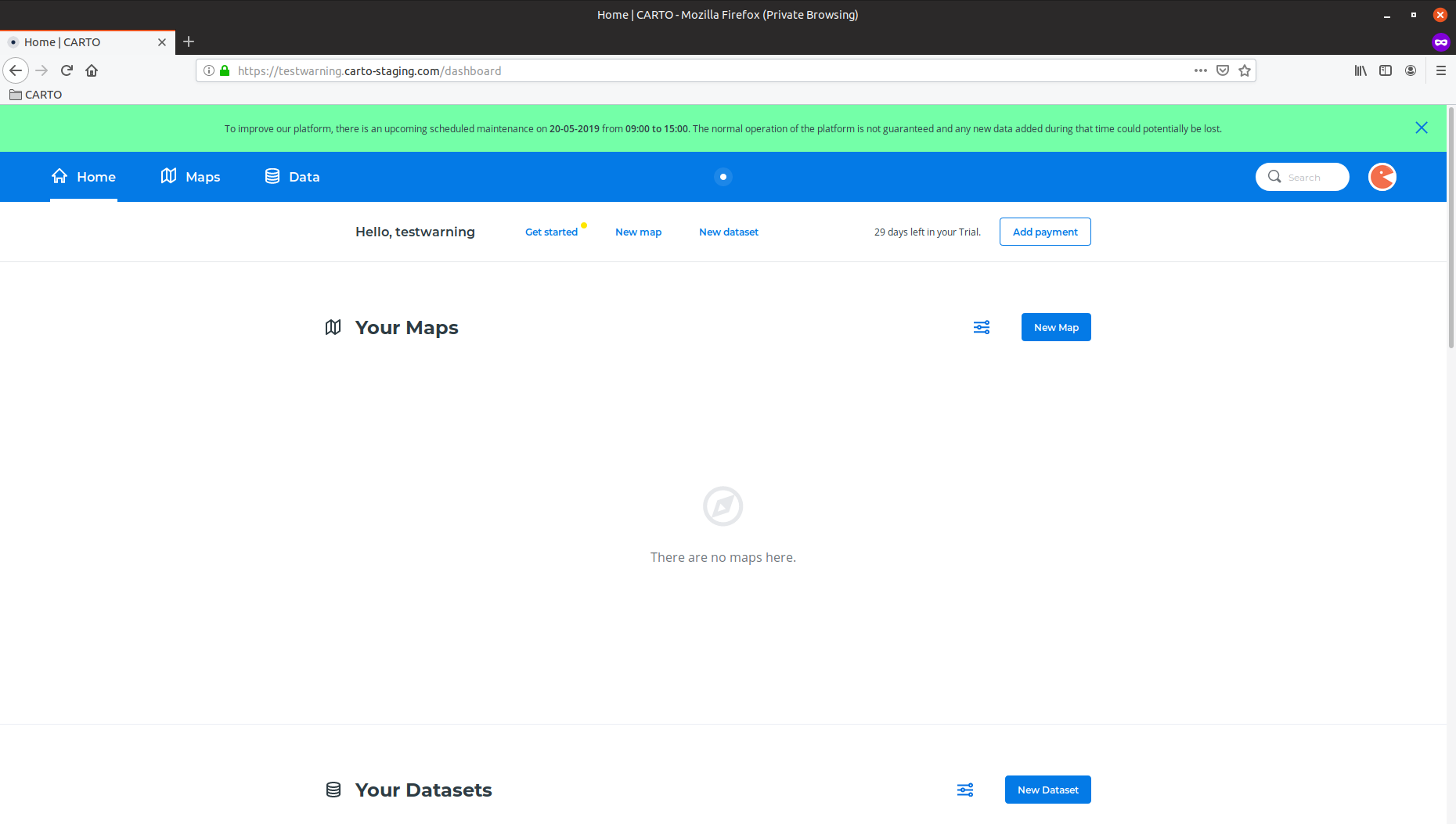
Task: Click the Your Maps section heading
Action: pyautogui.click(x=407, y=327)
